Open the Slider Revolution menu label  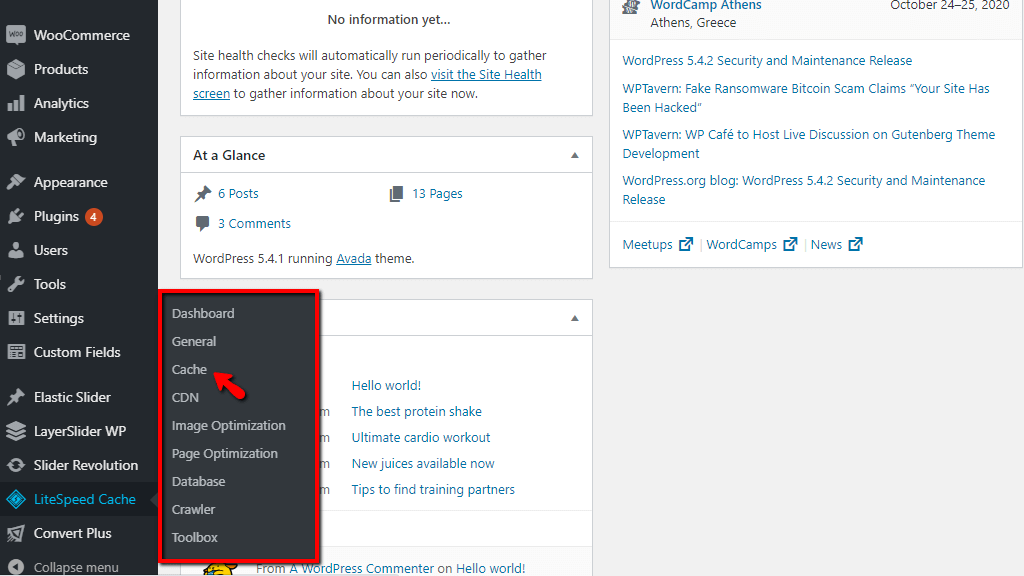[x=86, y=465]
